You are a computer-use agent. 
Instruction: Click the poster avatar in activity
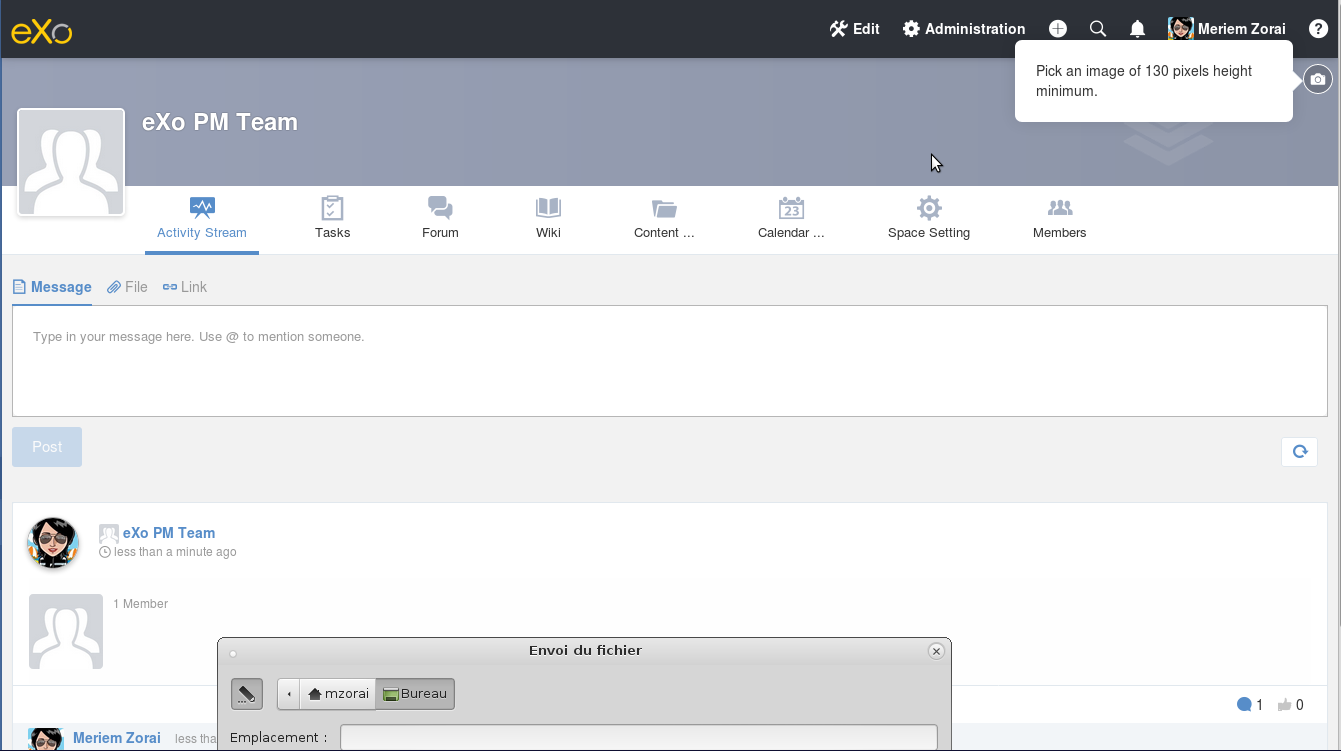(x=53, y=543)
